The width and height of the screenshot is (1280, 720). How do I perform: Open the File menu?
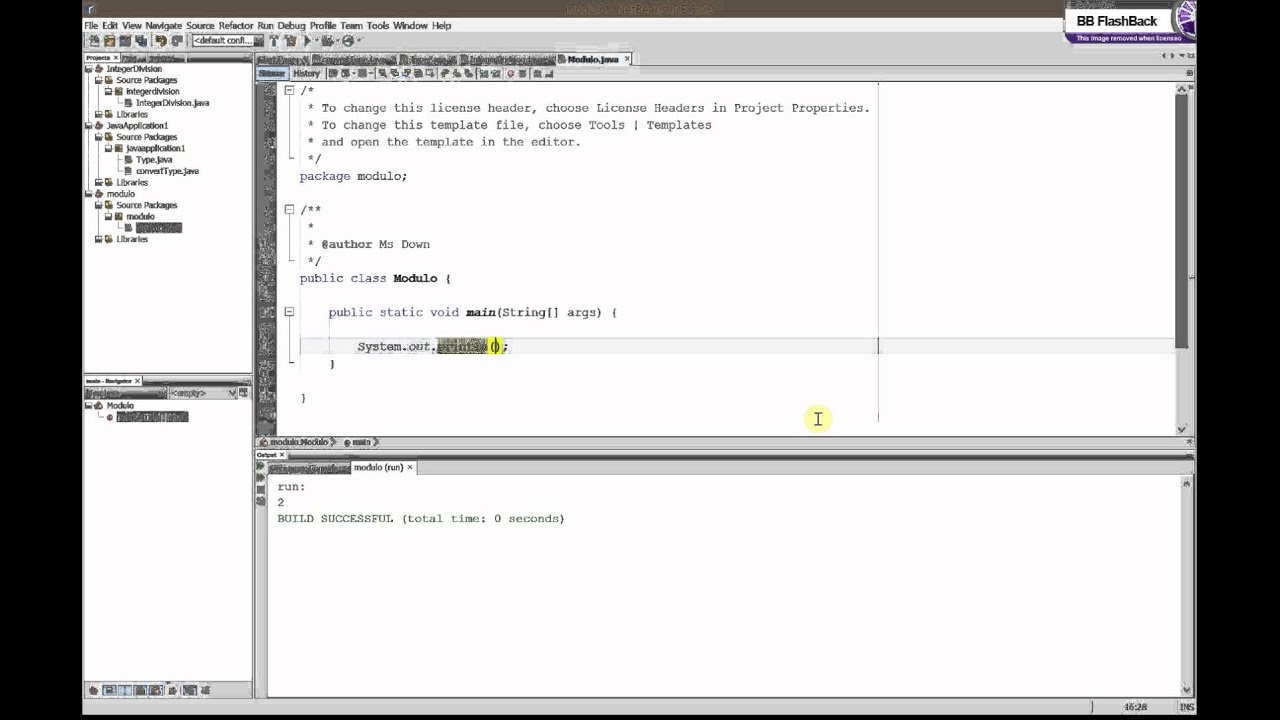coord(91,25)
